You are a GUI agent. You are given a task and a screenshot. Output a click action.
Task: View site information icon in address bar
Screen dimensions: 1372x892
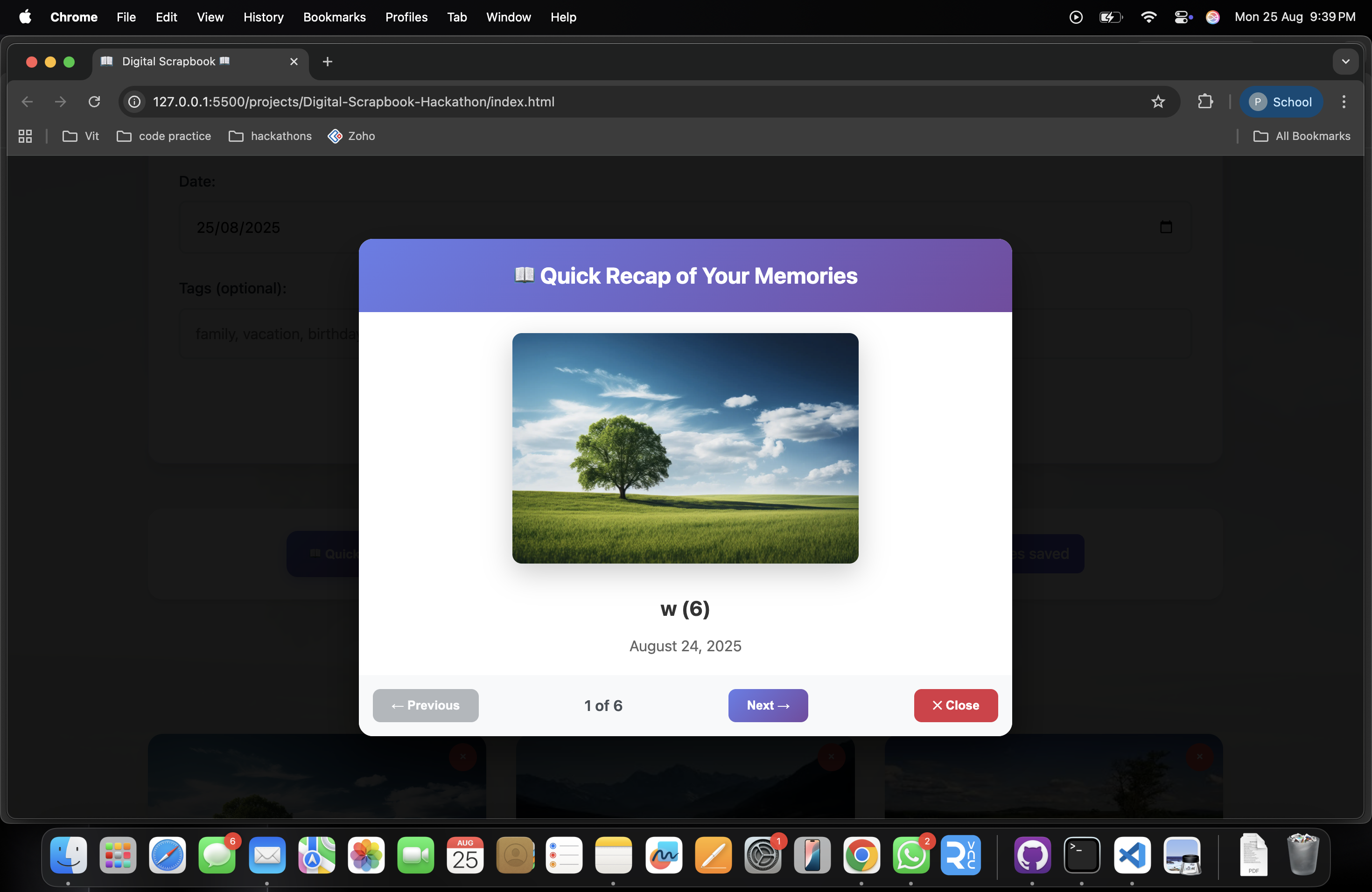[134, 102]
